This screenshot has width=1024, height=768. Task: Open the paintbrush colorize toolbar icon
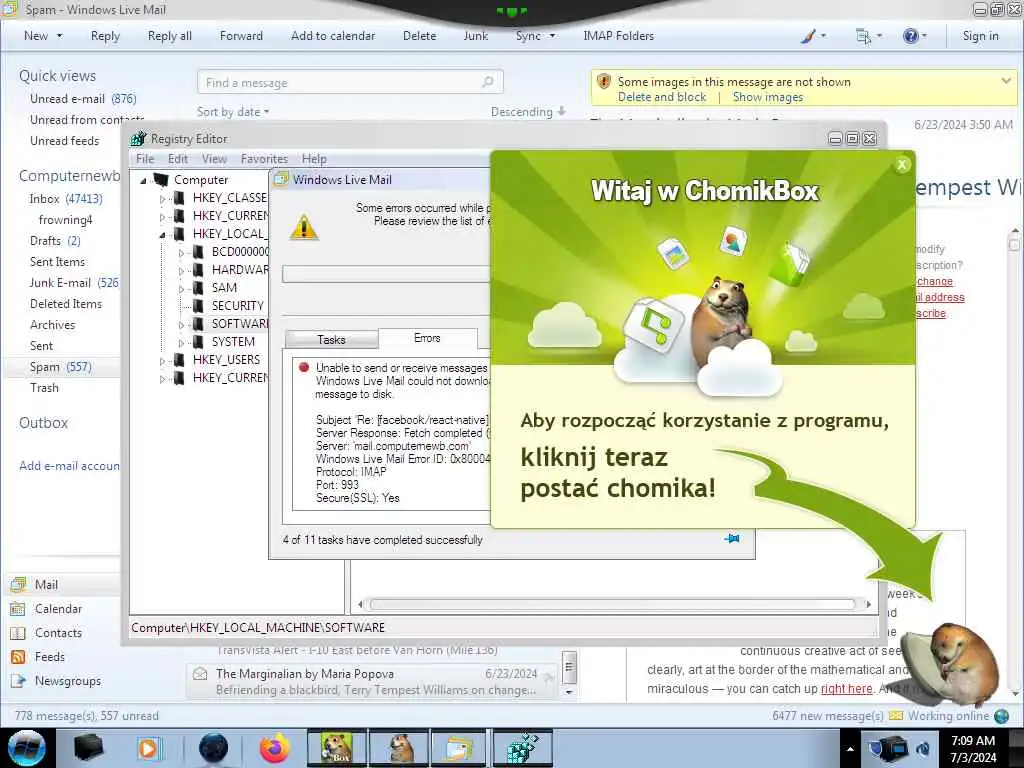[808, 36]
